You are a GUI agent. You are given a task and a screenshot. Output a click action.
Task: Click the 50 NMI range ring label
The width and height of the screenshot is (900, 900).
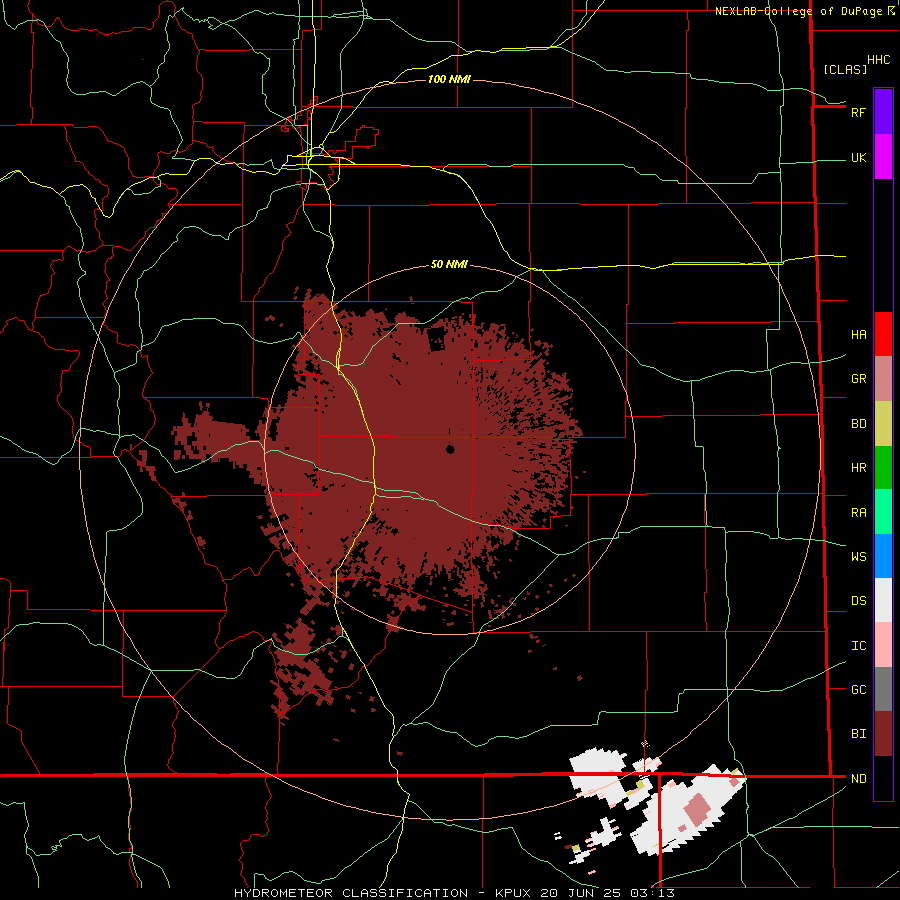point(449,265)
